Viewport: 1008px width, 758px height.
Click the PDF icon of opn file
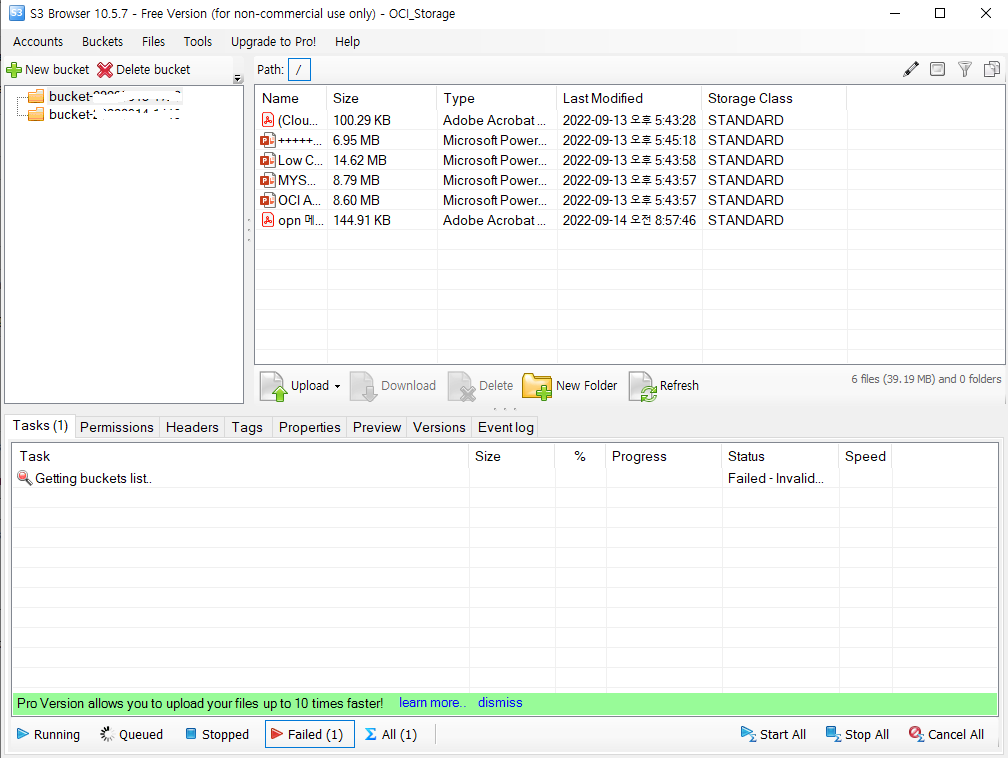[268, 220]
